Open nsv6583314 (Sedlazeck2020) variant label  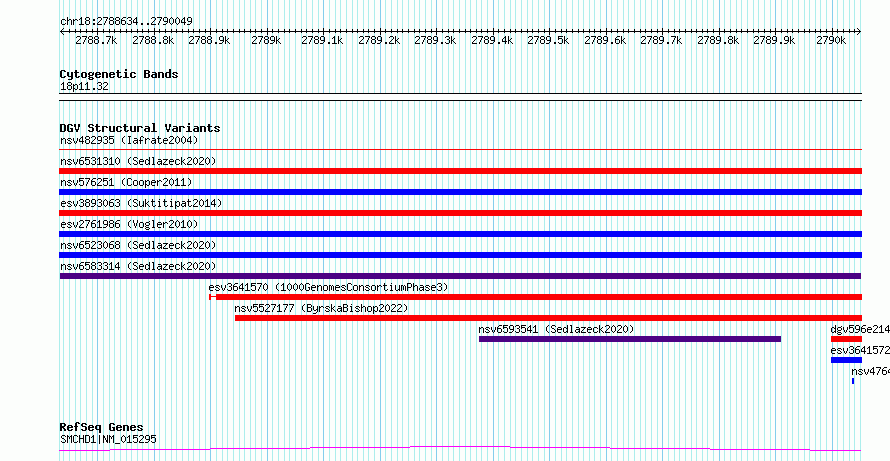point(138,266)
